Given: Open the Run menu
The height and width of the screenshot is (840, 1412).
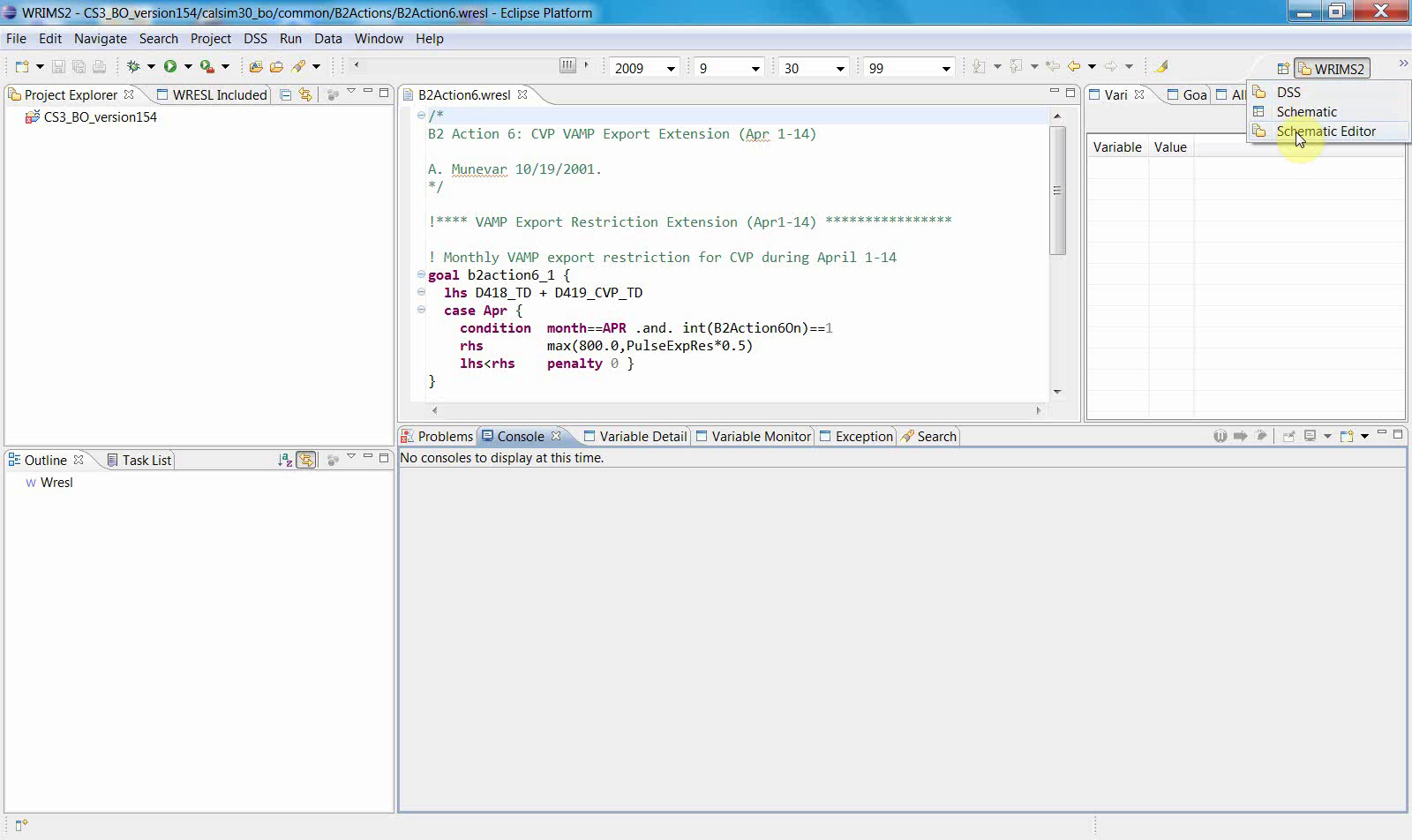Looking at the screenshot, I should tap(290, 39).
